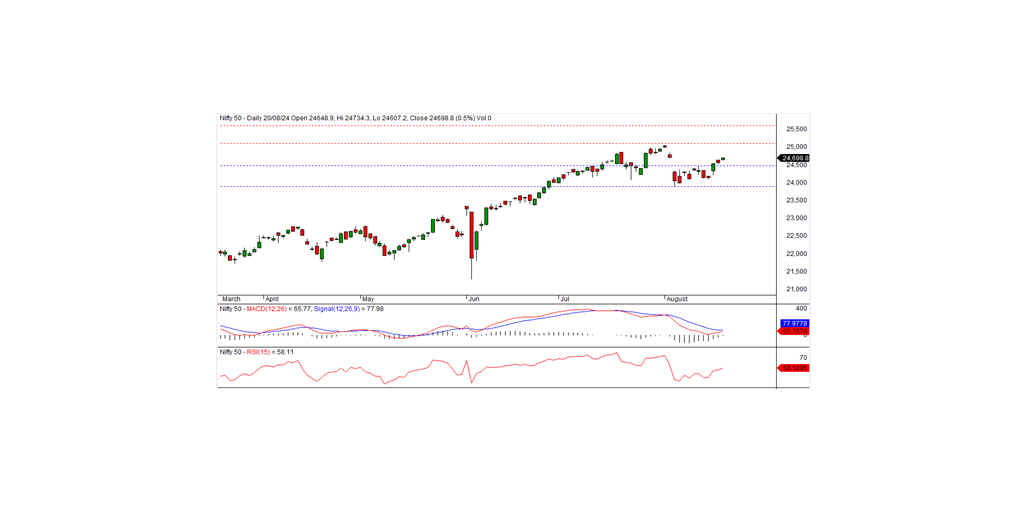Click the red RSI value tag on right axis
The image size is (1023, 521).
(x=795, y=368)
